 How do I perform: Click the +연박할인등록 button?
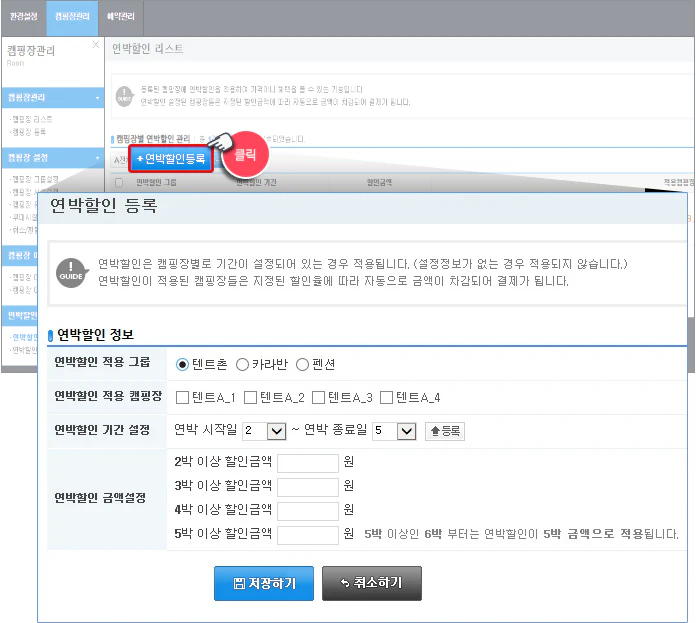(x=171, y=158)
